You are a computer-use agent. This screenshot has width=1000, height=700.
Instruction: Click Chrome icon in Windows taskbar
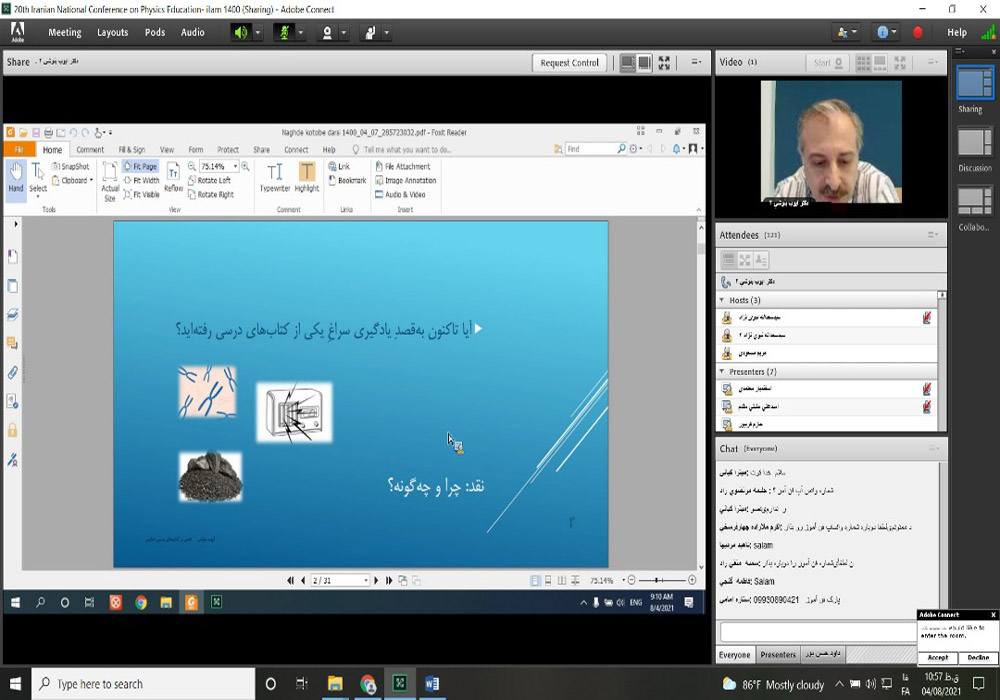368,684
